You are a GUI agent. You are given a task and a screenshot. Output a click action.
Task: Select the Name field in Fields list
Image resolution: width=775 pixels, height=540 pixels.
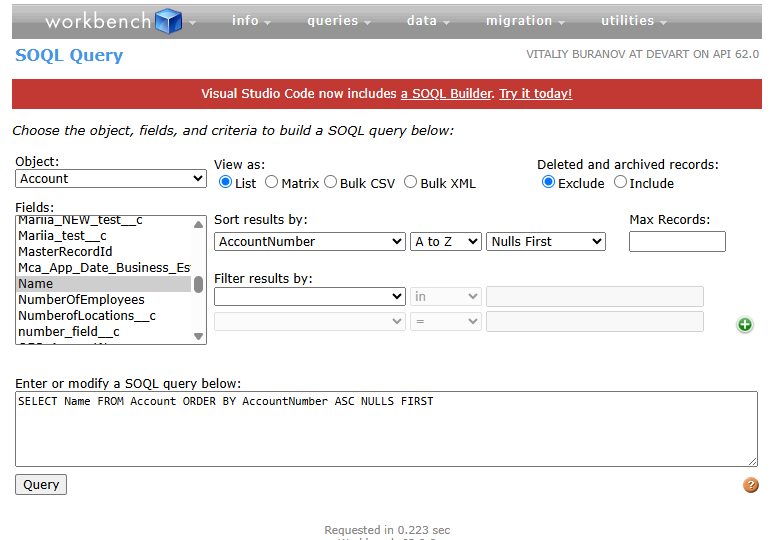click(104, 284)
